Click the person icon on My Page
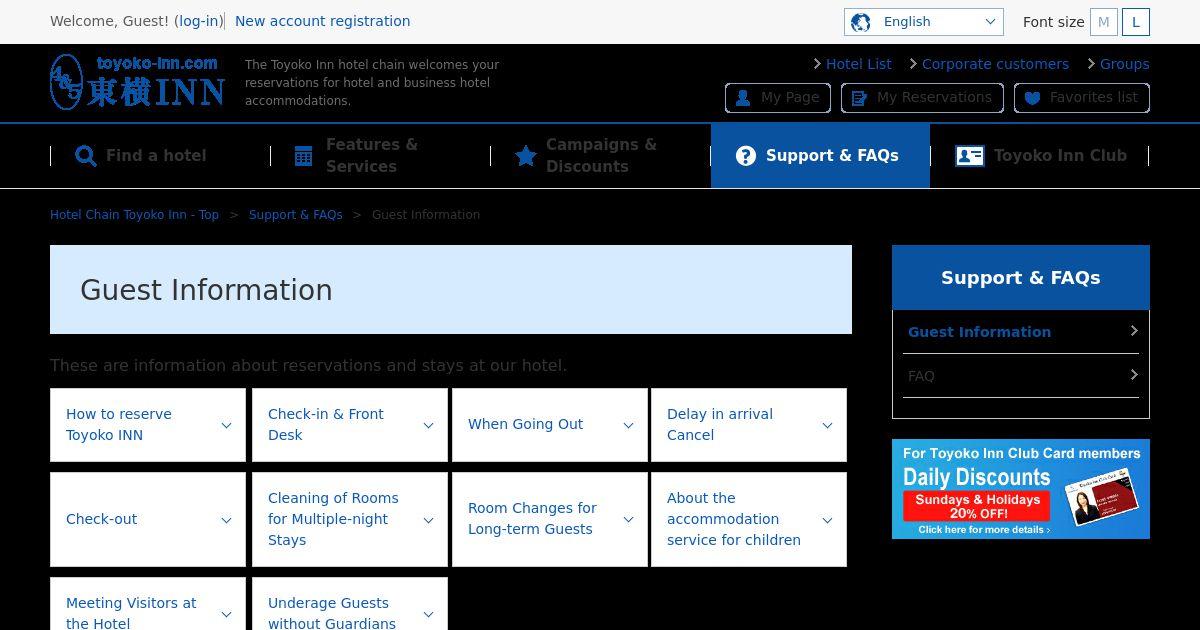 tap(743, 98)
